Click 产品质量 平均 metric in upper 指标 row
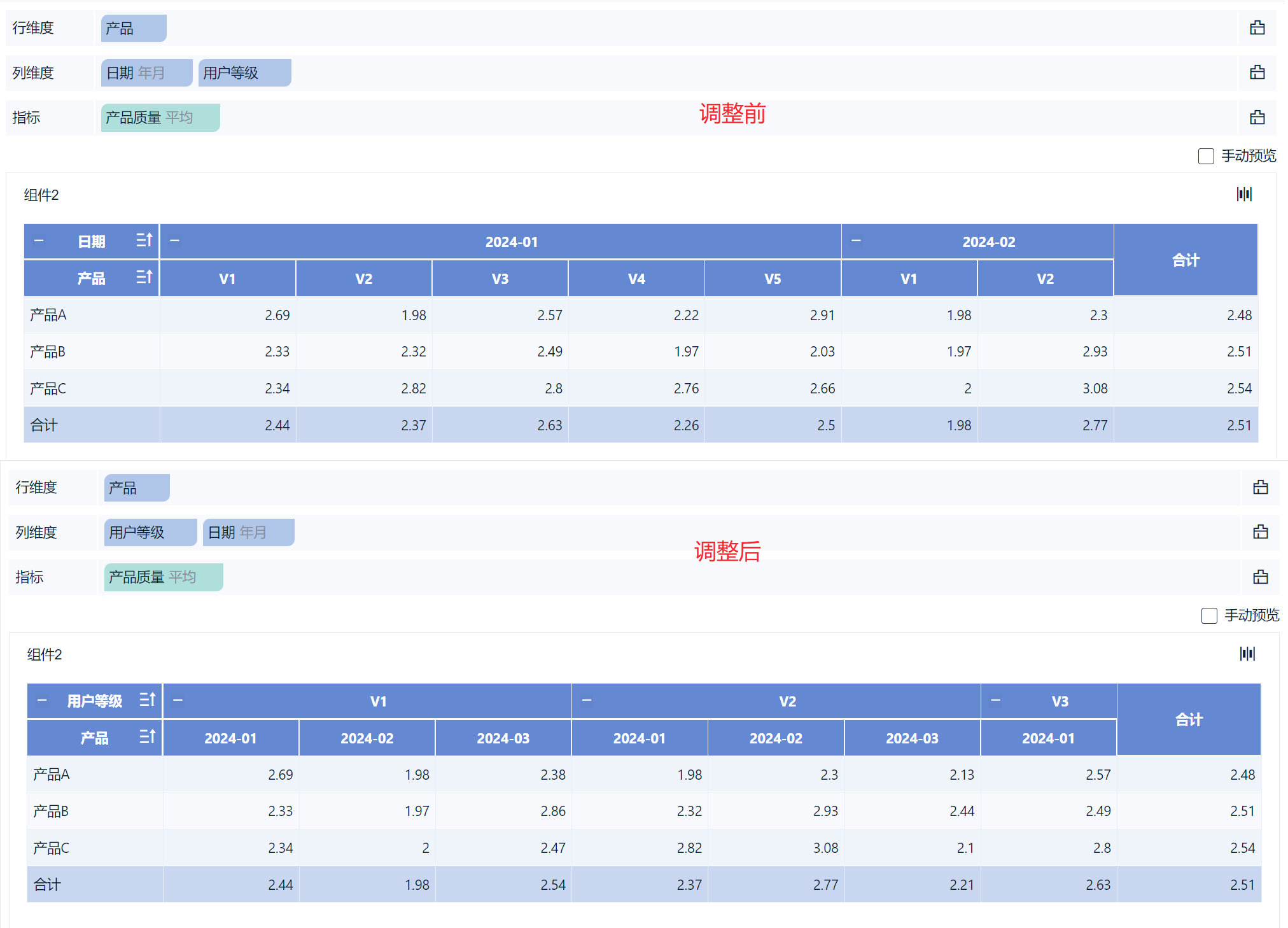 point(160,118)
